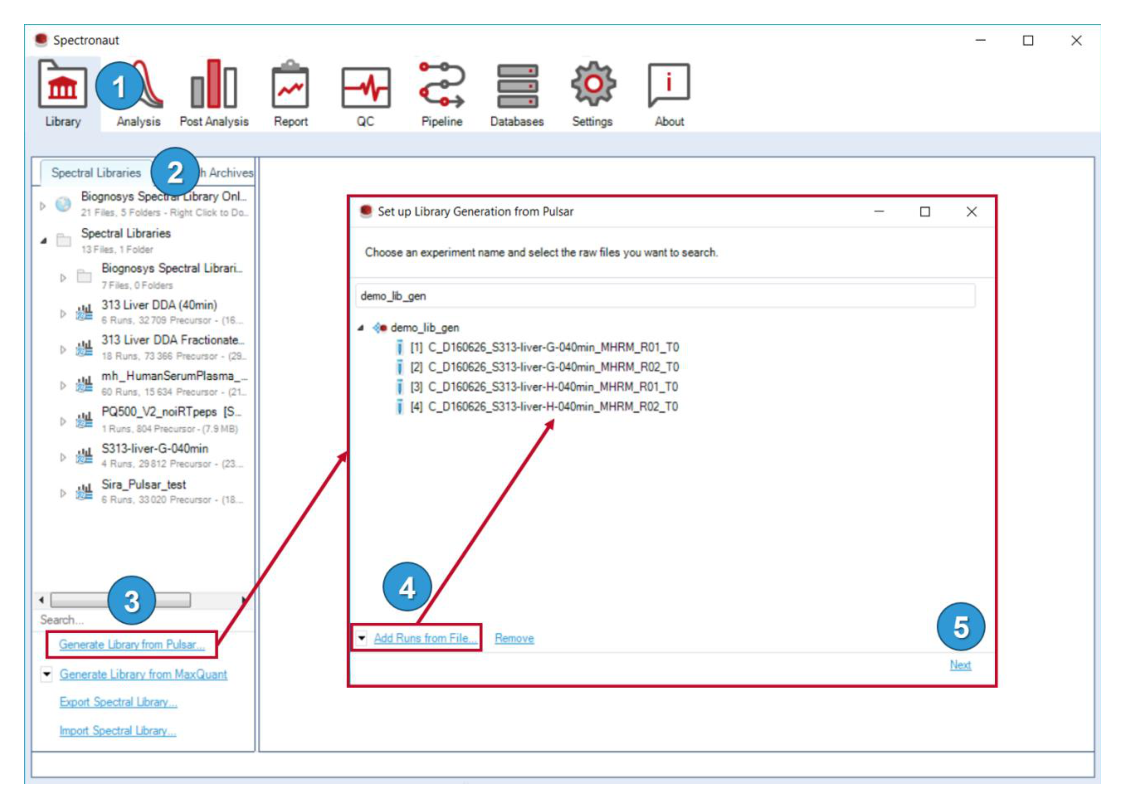The image size is (1126, 808).
Task: Maximize the Set up Library Generation dialog
Action: tap(925, 212)
